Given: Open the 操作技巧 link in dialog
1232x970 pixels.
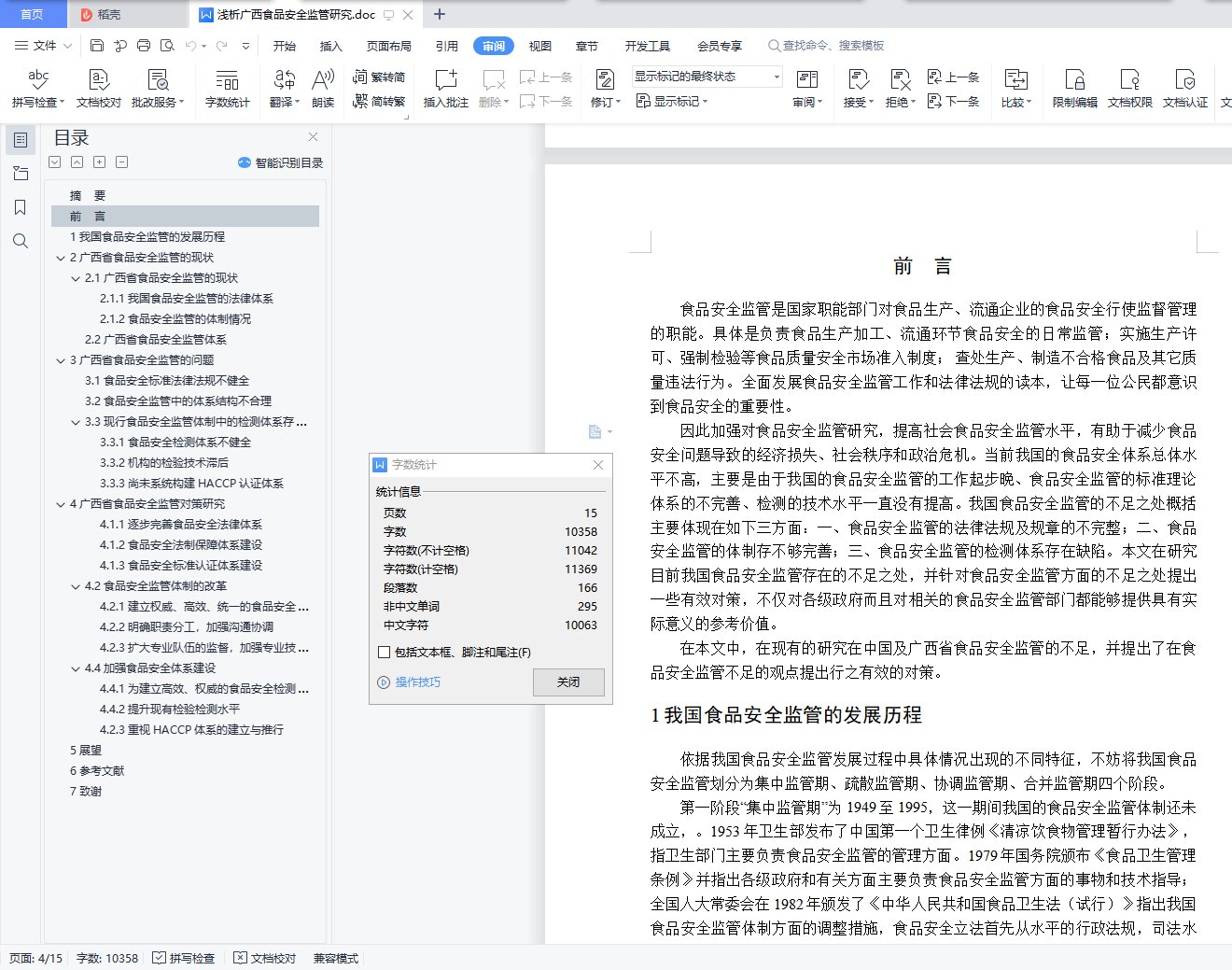Looking at the screenshot, I should click(410, 682).
